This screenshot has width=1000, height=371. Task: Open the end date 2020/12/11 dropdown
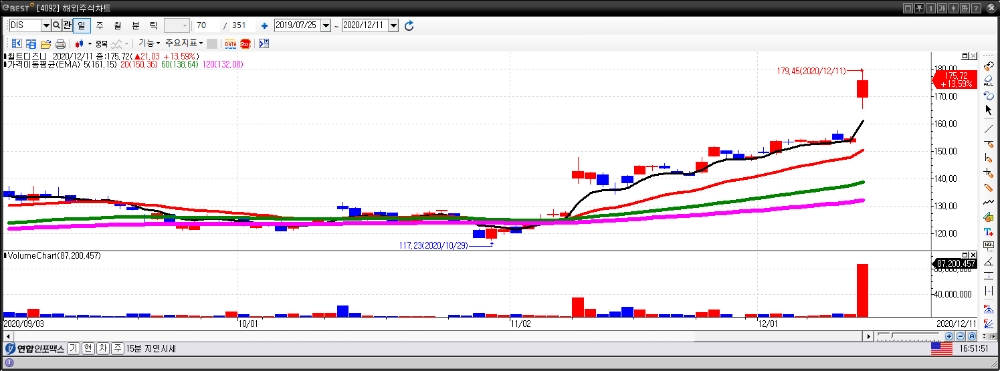393,25
